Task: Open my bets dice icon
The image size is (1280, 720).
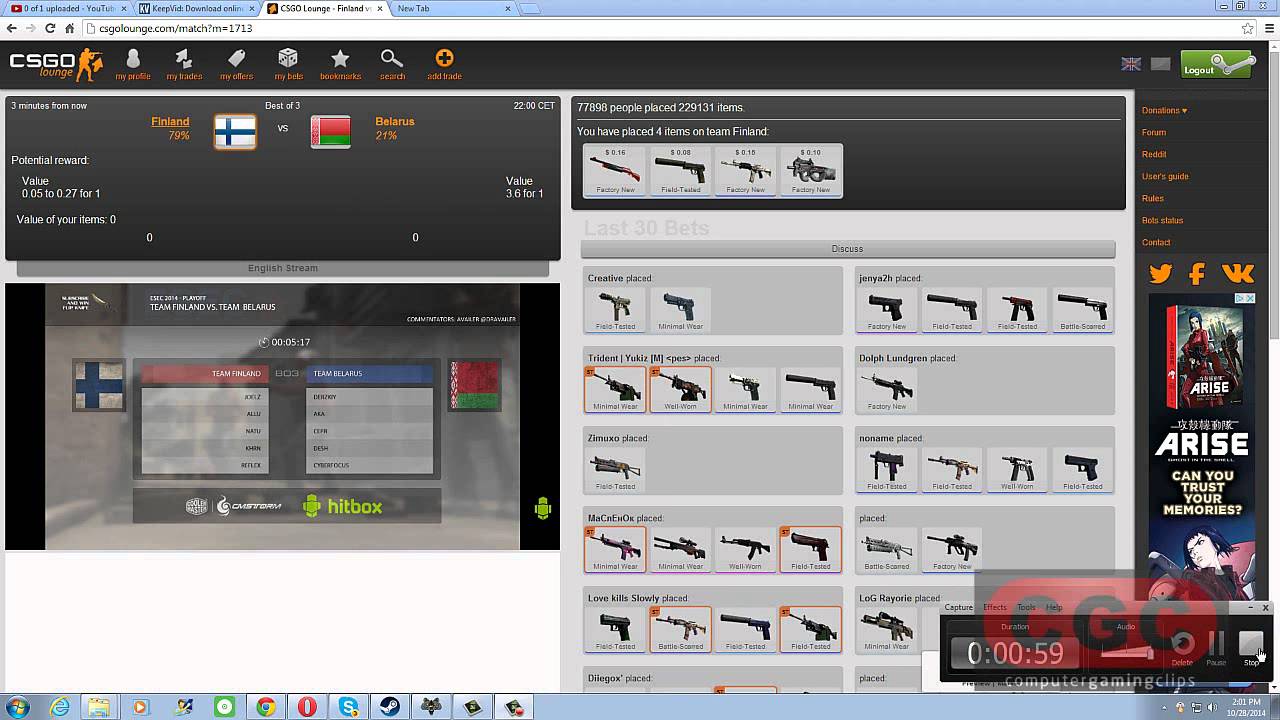Action: tap(288, 65)
